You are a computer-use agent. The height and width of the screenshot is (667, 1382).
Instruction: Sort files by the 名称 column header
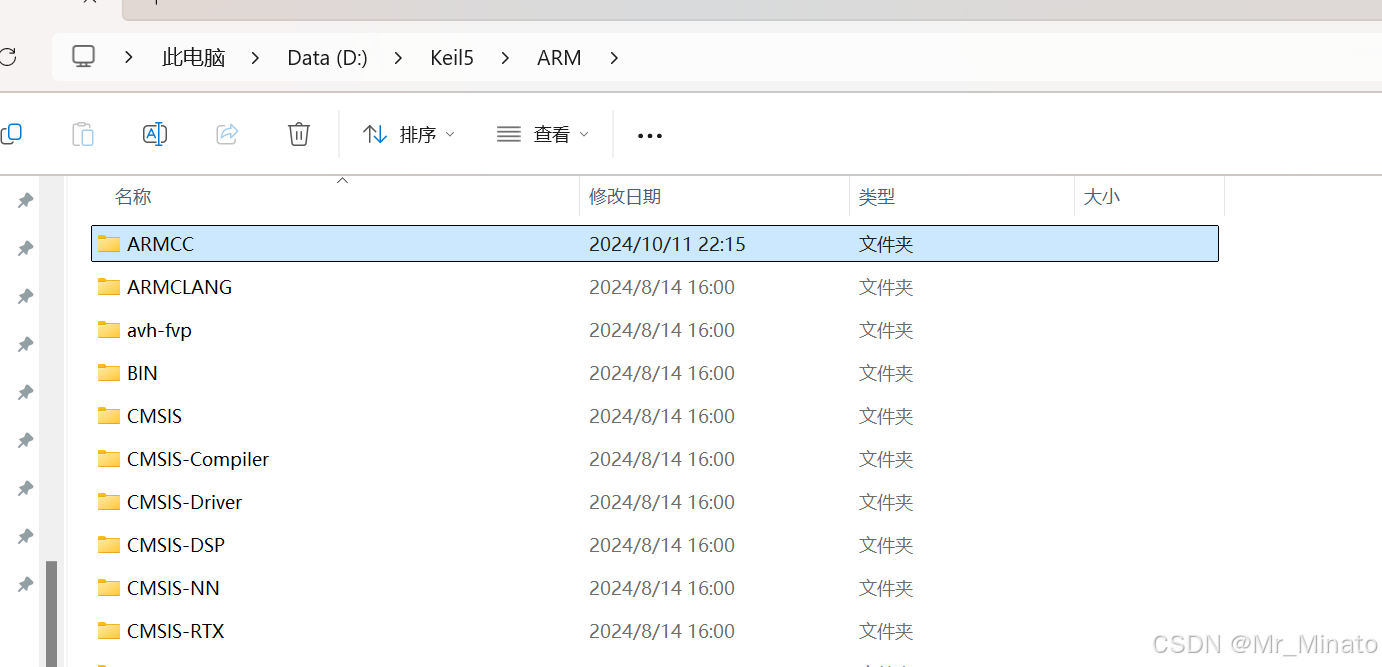[133, 196]
